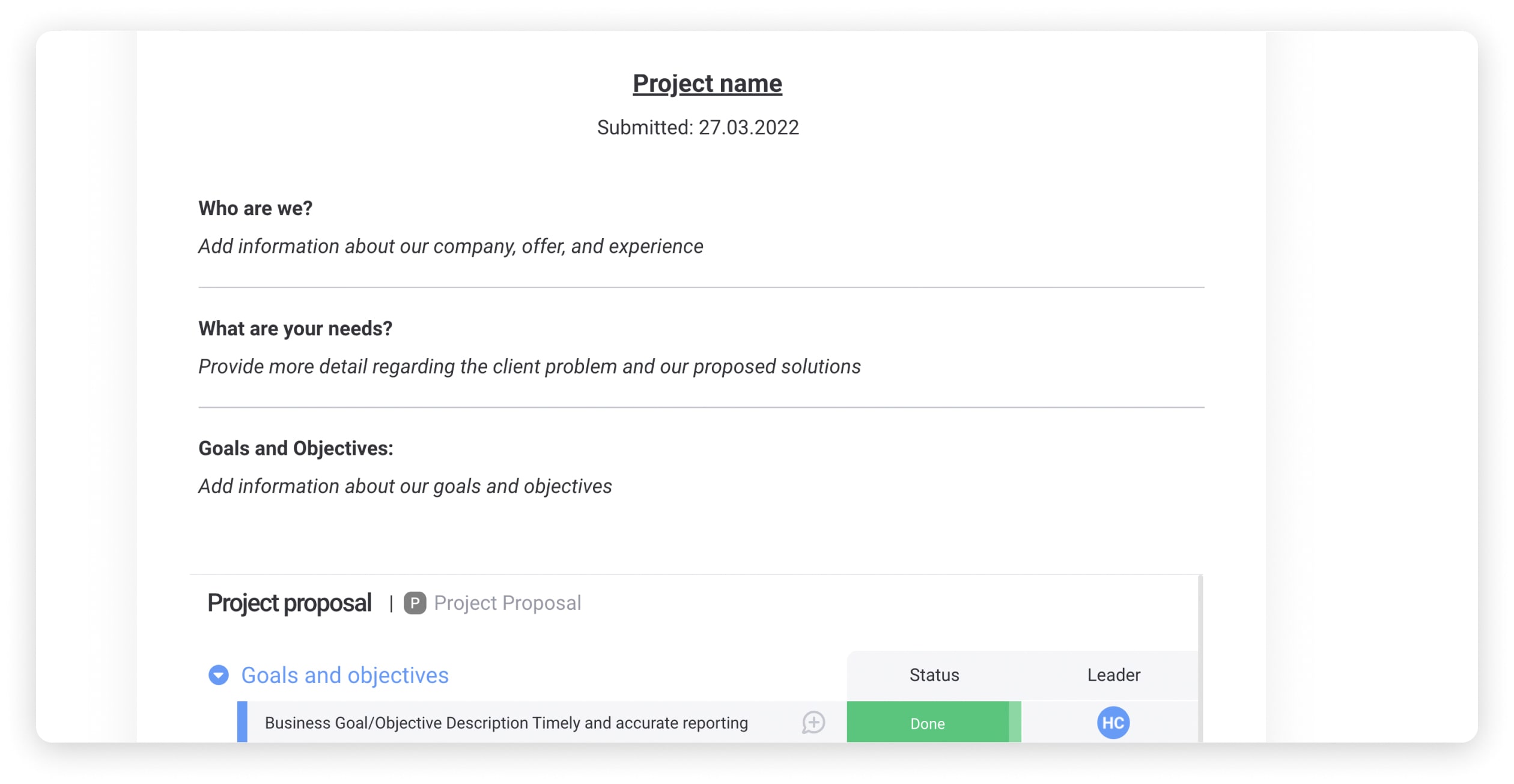The image size is (1514, 784).
Task: Click the Leader column header
Action: click(x=1113, y=675)
